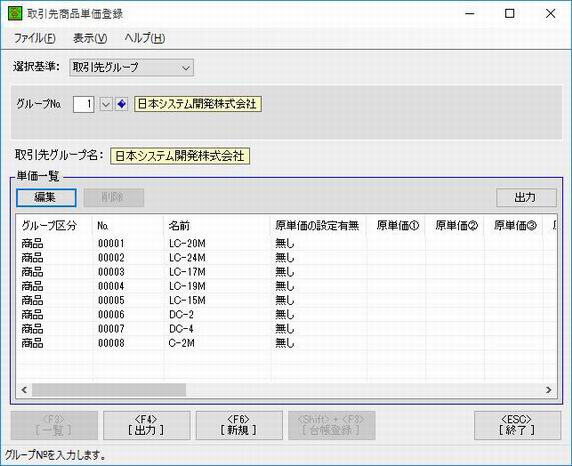This screenshot has width=572, height=466.
Task: Click the グループNo. input field
Action: 84,104
